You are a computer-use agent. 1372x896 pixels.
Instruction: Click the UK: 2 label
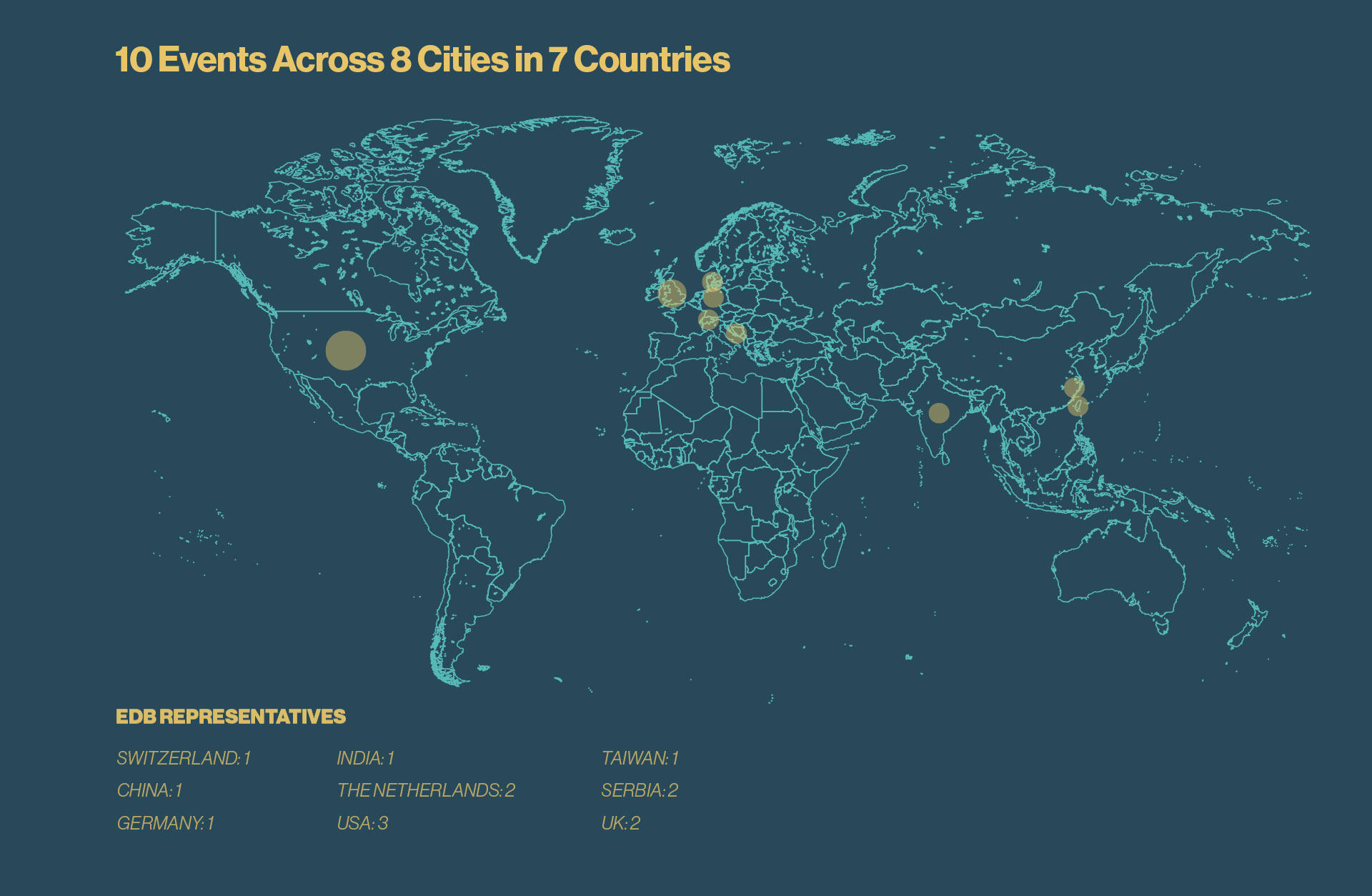click(x=620, y=823)
